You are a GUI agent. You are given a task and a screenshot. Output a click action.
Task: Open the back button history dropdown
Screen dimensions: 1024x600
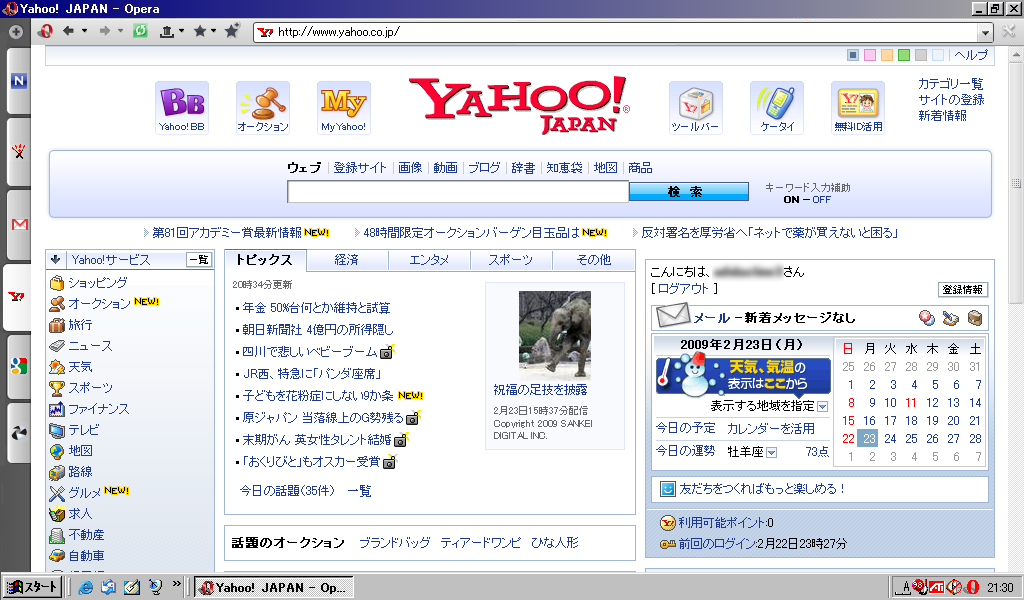coord(84,31)
